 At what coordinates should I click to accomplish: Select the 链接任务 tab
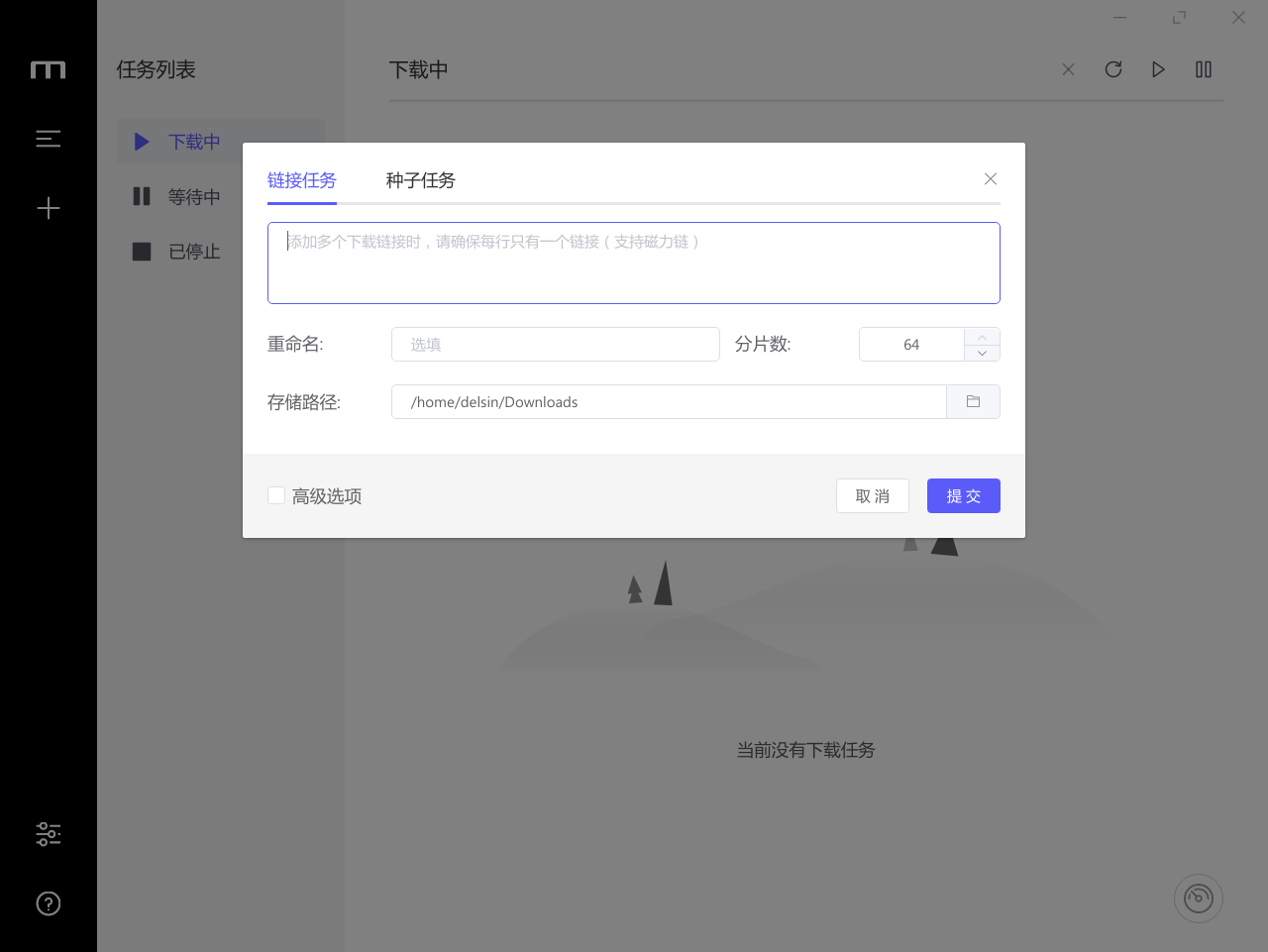pyautogui.click(x=301, y=181)
